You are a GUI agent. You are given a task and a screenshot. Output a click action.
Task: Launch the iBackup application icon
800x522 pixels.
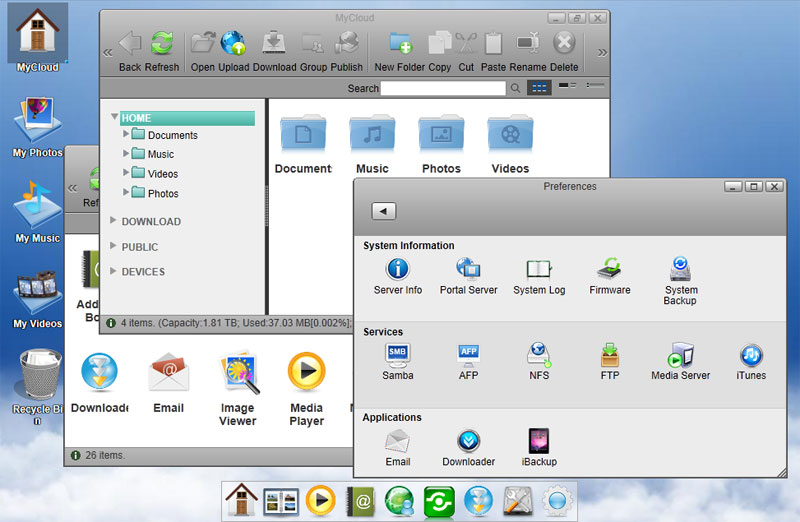point(539,441)
